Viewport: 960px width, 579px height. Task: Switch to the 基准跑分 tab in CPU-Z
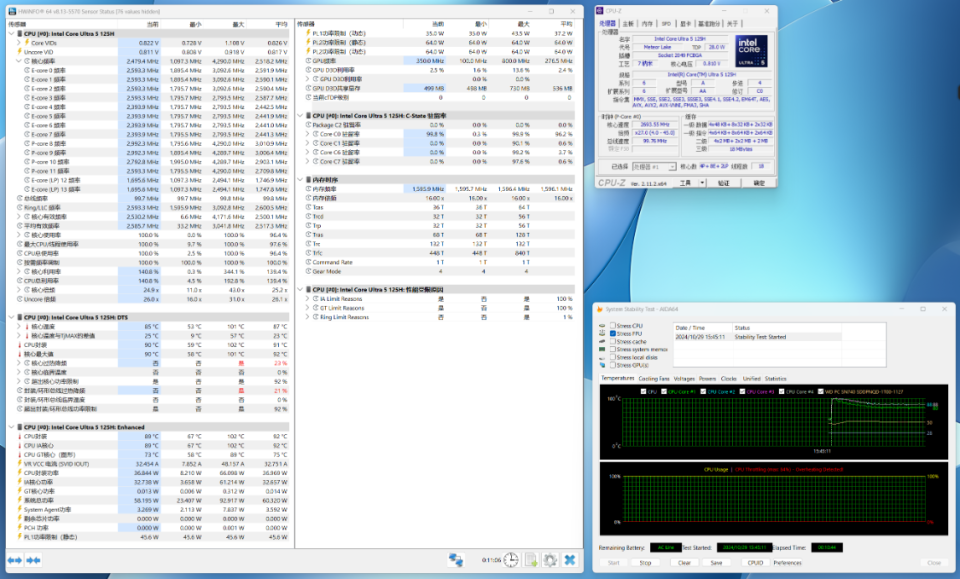[708, 24]
